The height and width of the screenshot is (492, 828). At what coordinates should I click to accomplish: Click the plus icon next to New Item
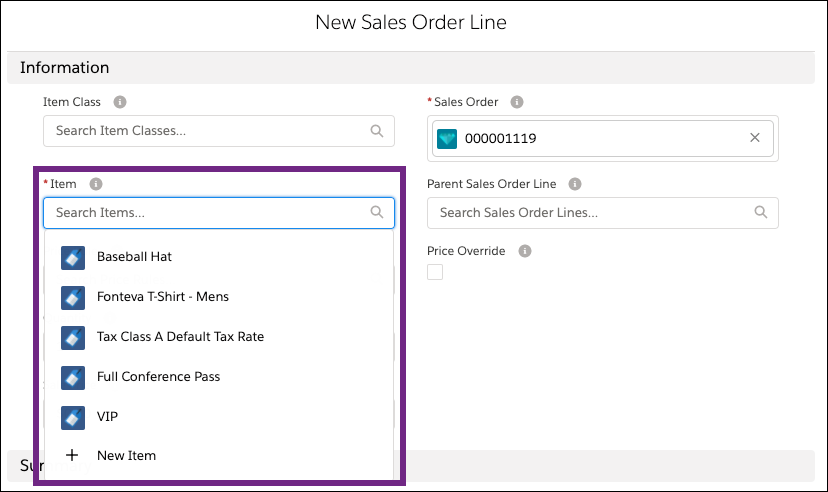(72, 455)
